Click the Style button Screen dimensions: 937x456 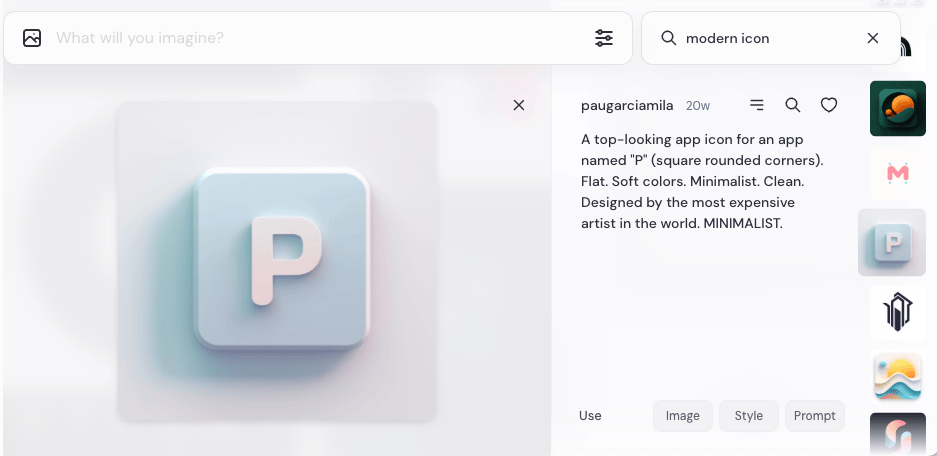click(x=748, y=416)
